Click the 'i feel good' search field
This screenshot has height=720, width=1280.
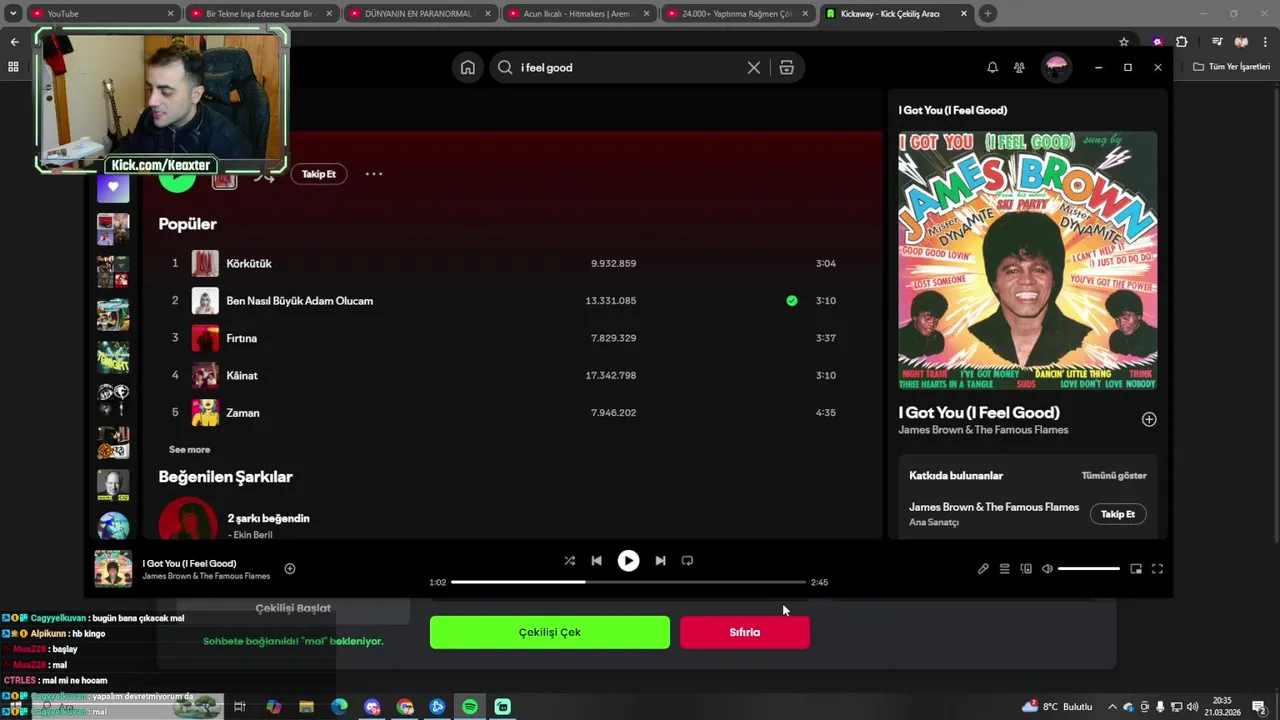628,67
